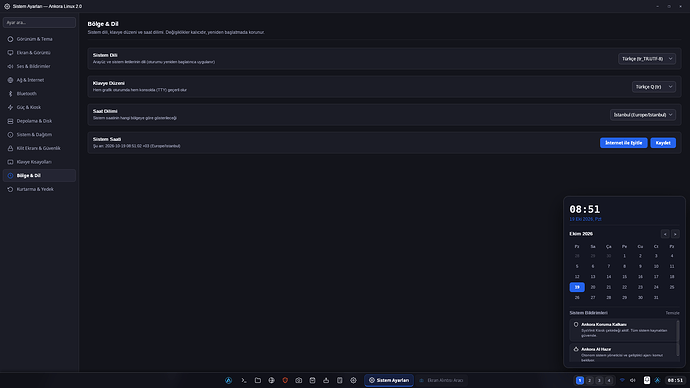The height and width of the screenshot is (388, 690).
Task: Click the Ayar ara search field
Action: (x=39, y=22)
